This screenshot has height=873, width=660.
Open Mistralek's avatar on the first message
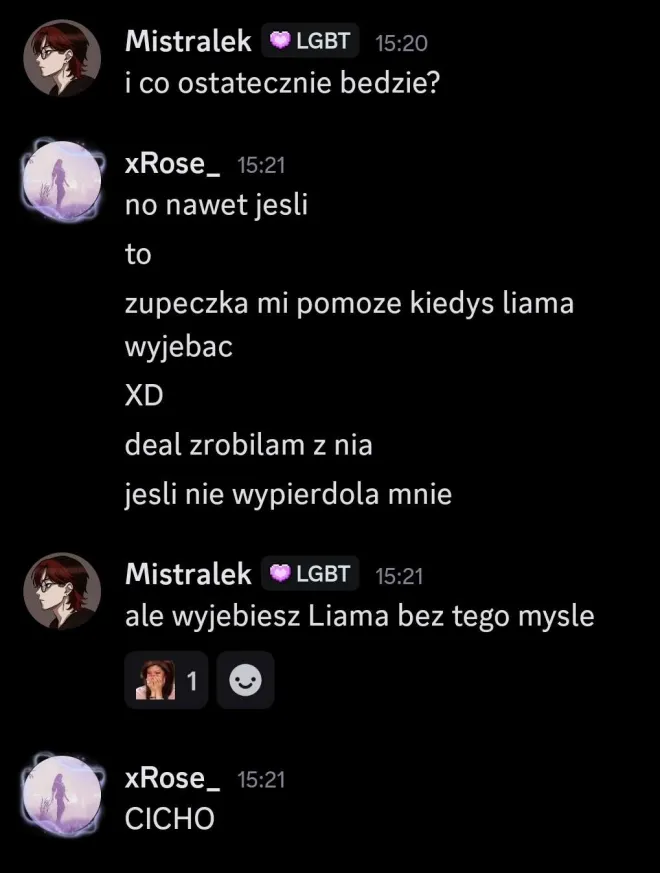tap(62, 59)
